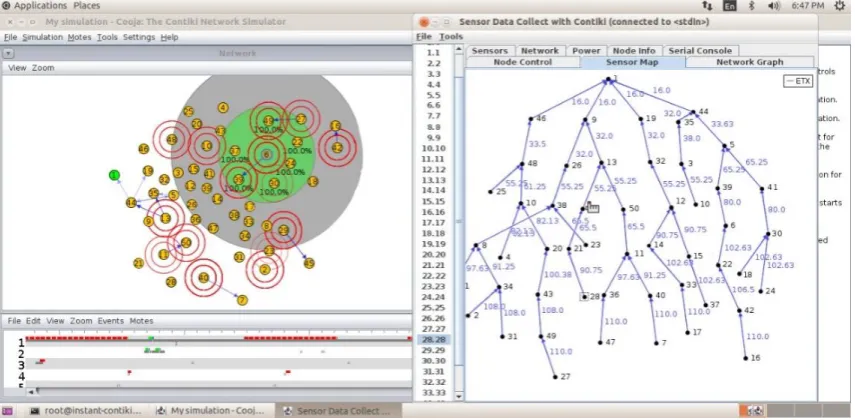This screenshot has height=420, width=855.
Task: Click the show desktop icon in taskbar
Action: click(7, 411)
